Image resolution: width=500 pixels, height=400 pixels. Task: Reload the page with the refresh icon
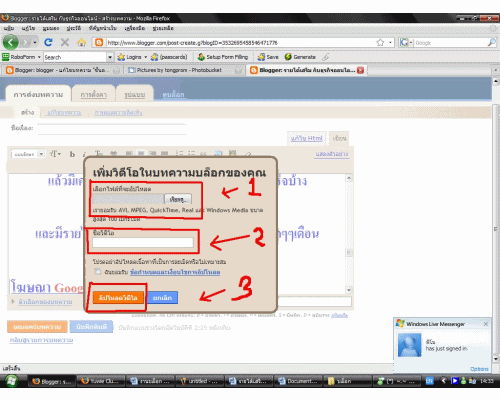tap(48, 42)
